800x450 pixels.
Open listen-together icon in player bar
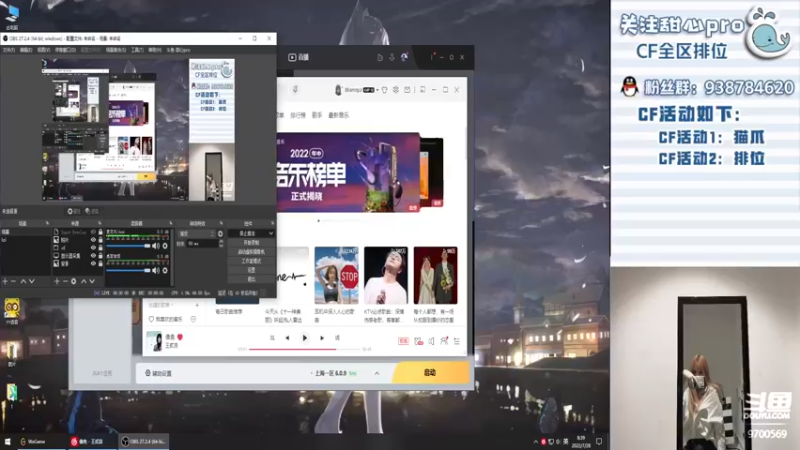(444, 341)
